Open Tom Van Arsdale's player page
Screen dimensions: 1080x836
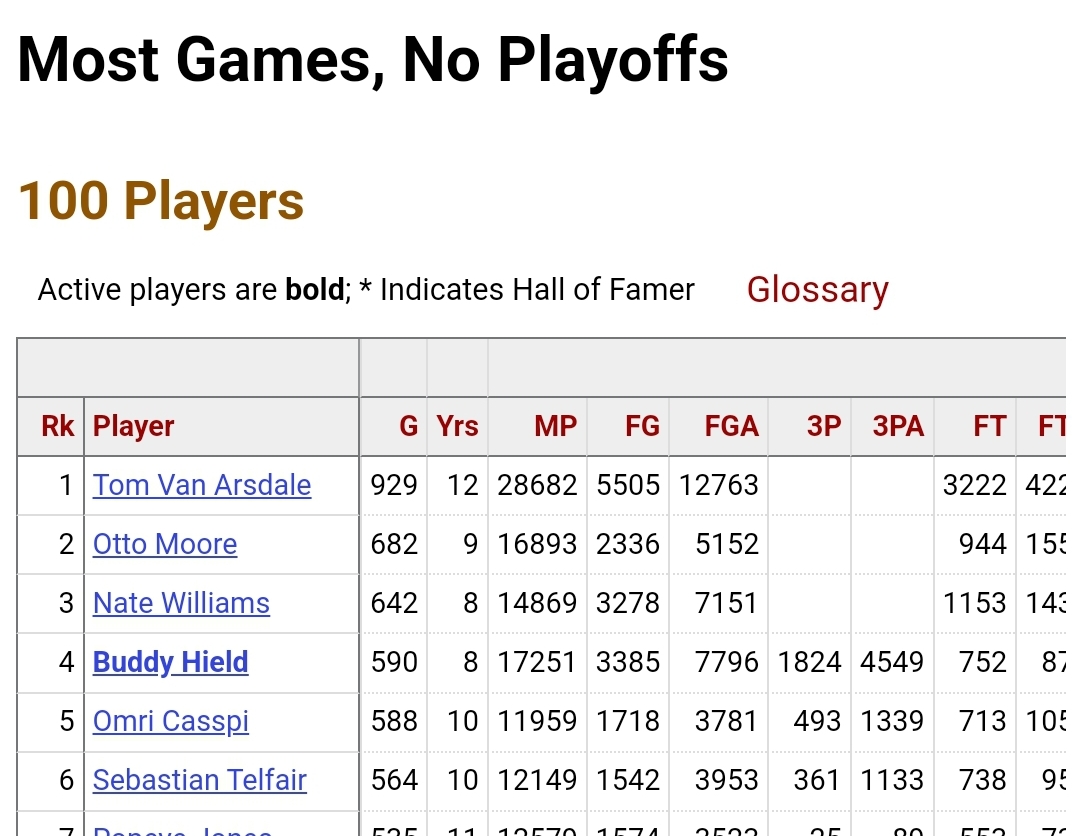tap(202, 485)
